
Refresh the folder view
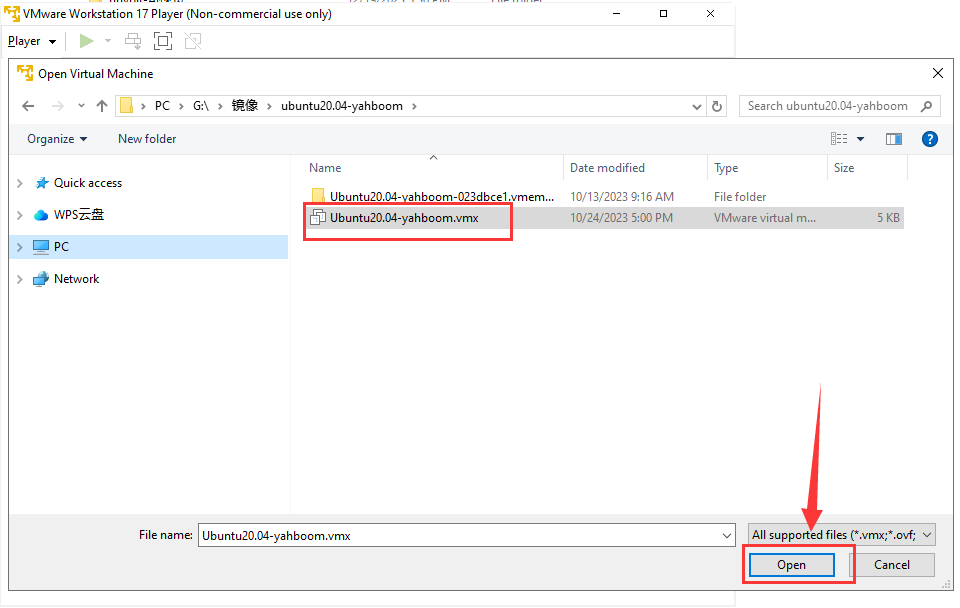coord(717,107)
